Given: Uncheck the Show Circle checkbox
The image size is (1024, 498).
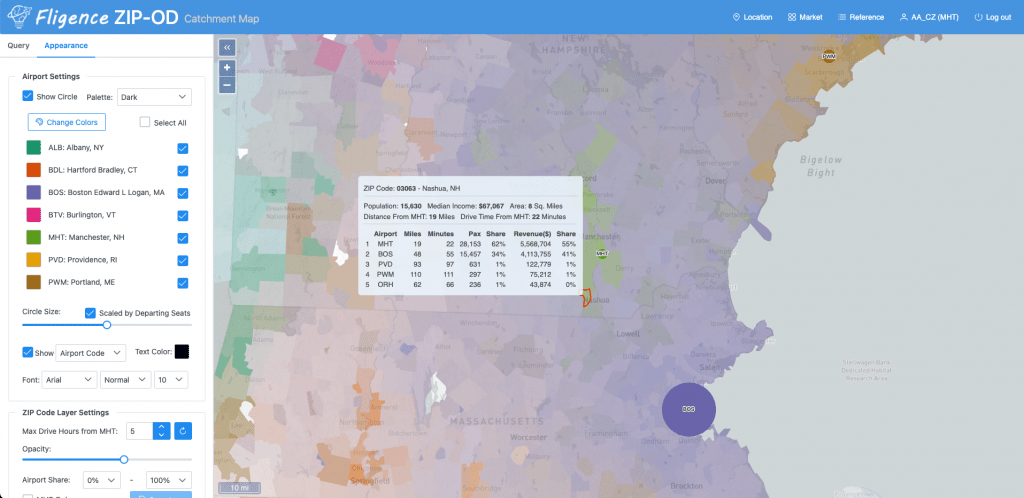Looking at the screenshot, I should pyautogui.click(x=27, y=96).
